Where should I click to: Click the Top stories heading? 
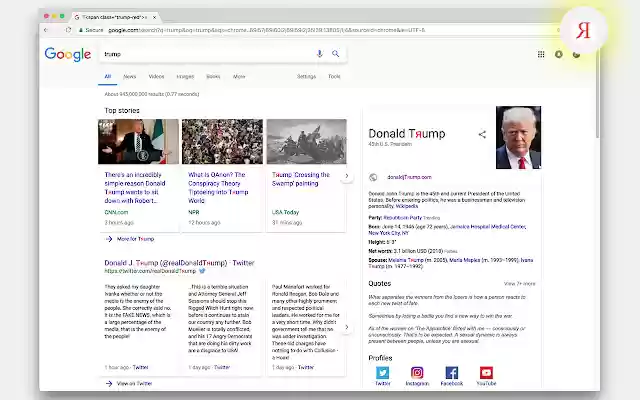(122, 111)
